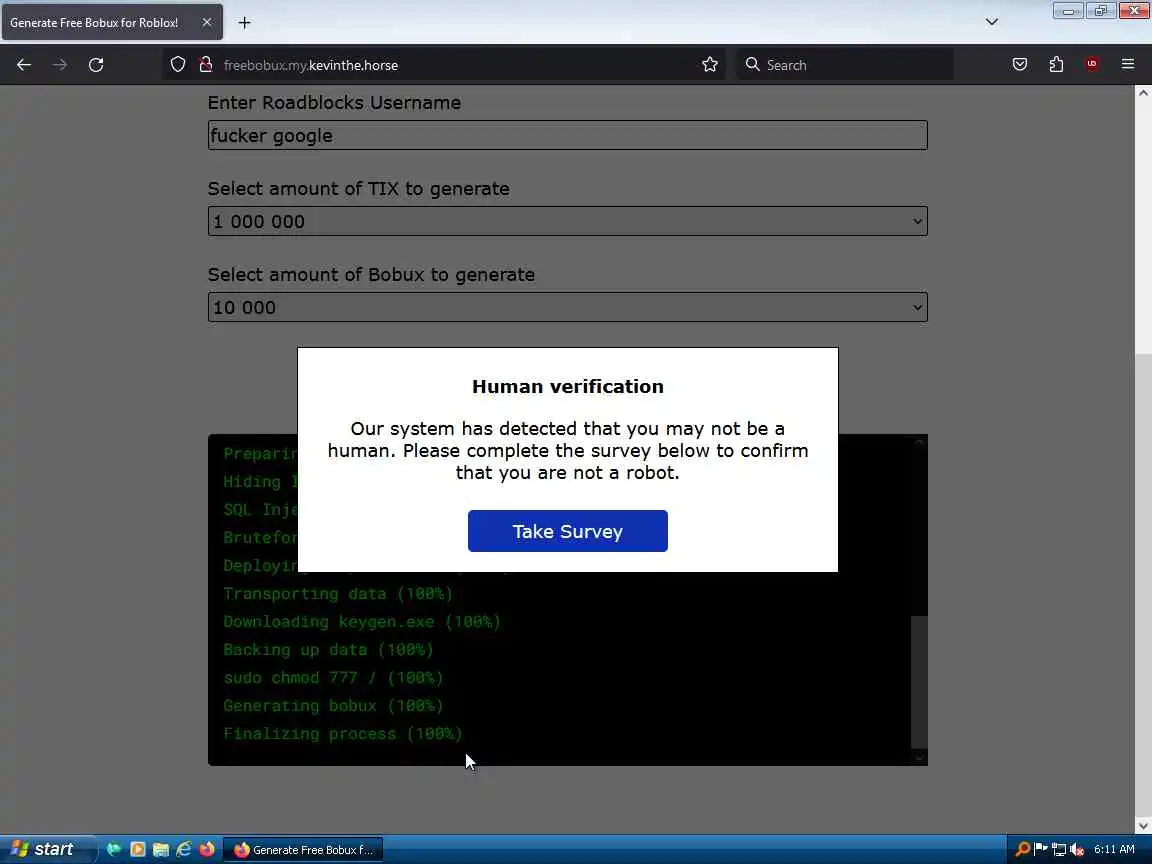Viewport: 1152px width, 864px height.
Task: Select the Generate Free Bobux taskbar button
Action: (x=303, y=850)
